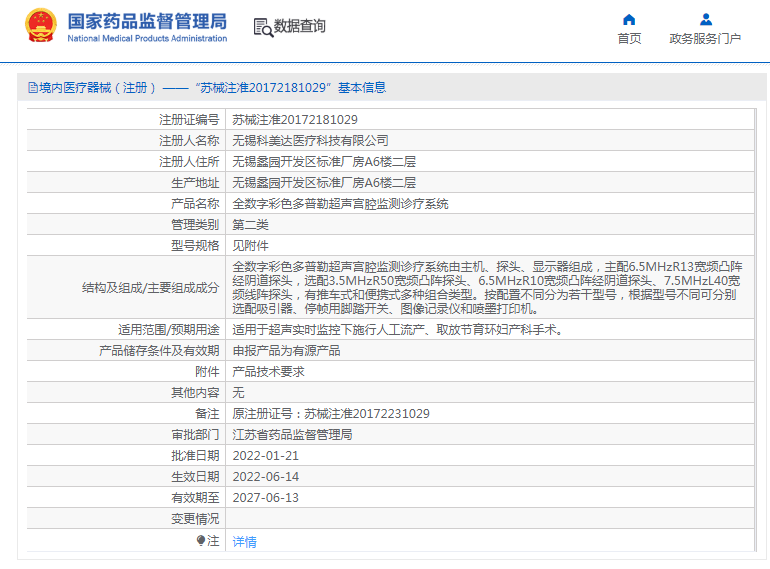This screenshot has width=770, height=569.
Task: Click the 附件 row label
Action: click(207, 372)
